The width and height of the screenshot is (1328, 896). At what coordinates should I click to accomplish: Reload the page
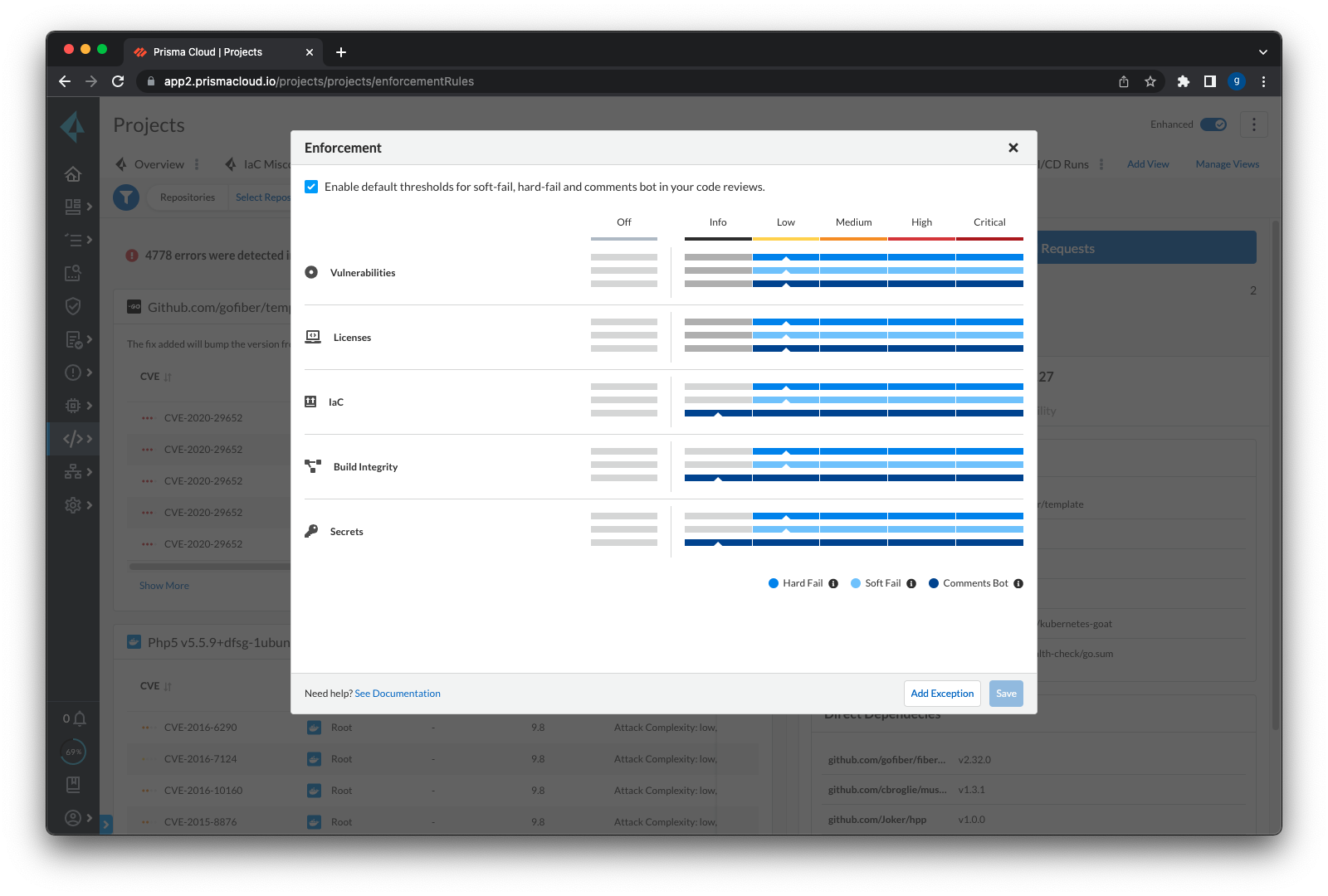pyautogui.click(x=118, y=81)
